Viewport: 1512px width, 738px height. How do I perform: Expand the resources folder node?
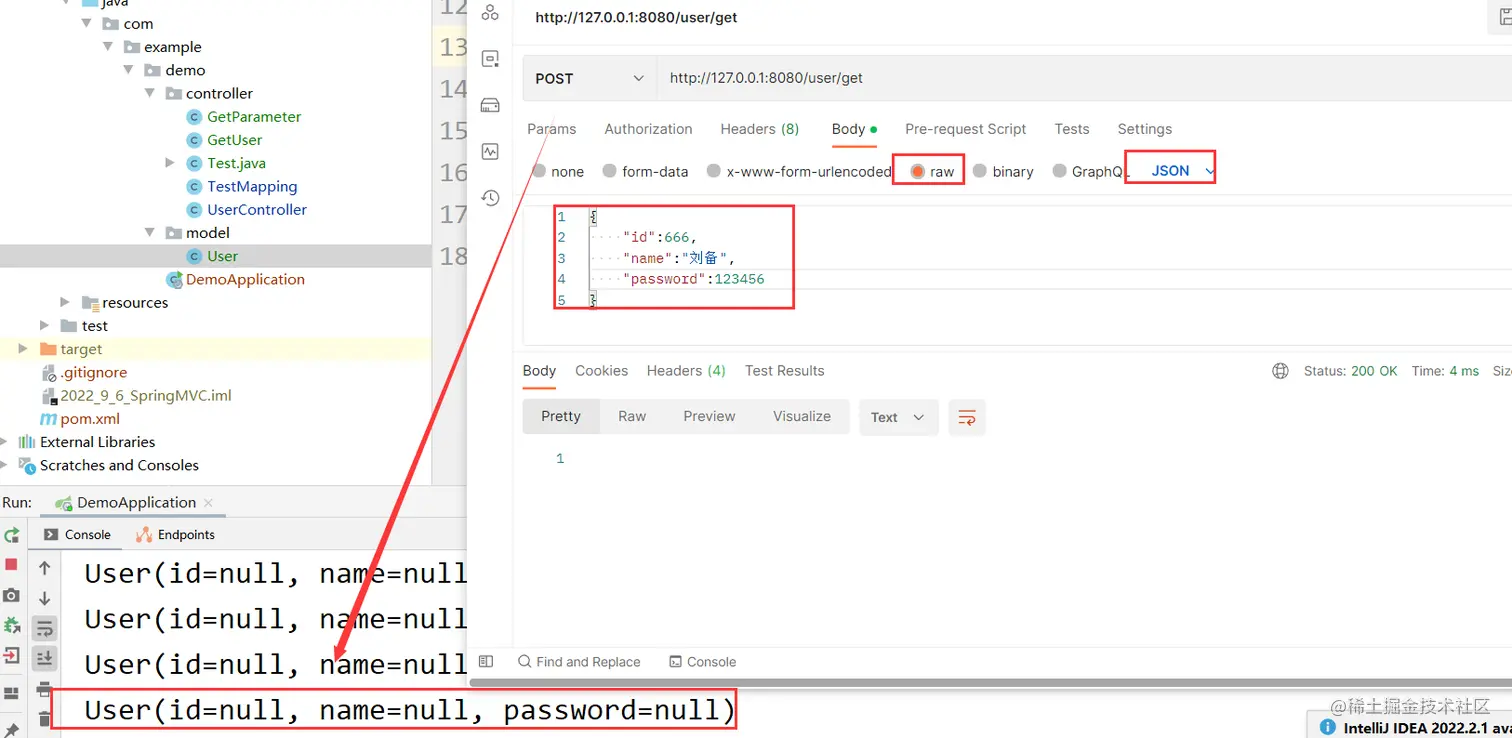[x=65, y=302]
